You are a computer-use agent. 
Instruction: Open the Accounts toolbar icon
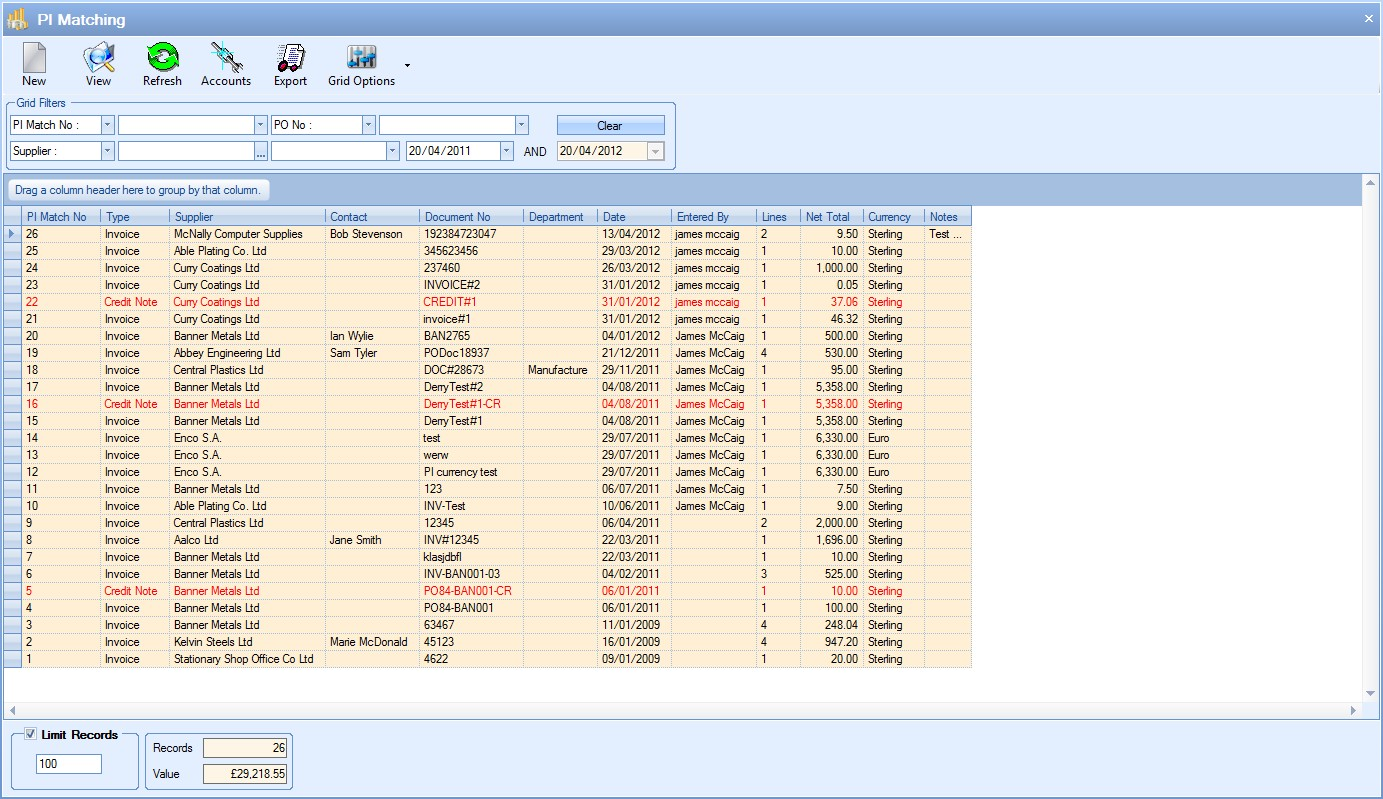tap(226, 59)
